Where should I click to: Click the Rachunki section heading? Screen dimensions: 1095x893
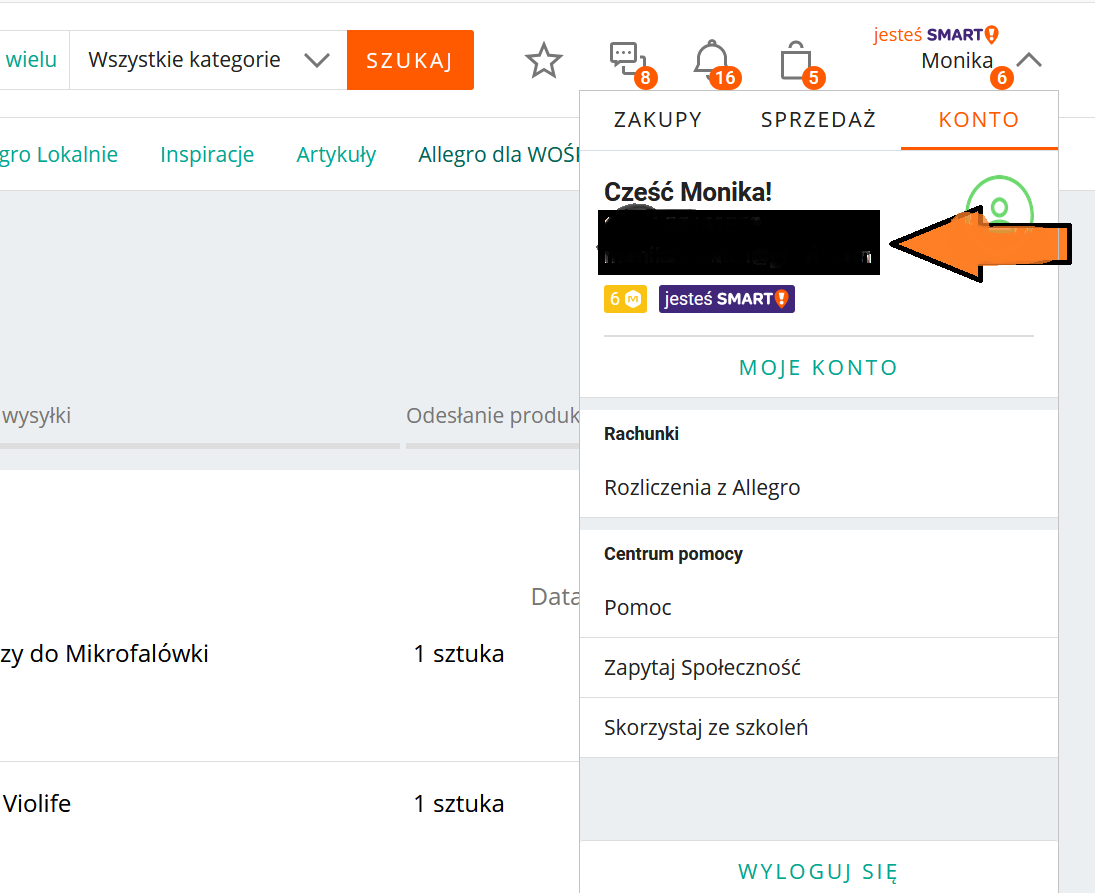(x=641, y=434)
